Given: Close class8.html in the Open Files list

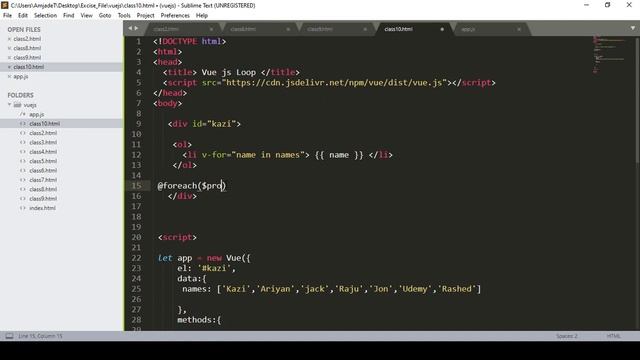Looking at the screenshot, I should 9,48.
